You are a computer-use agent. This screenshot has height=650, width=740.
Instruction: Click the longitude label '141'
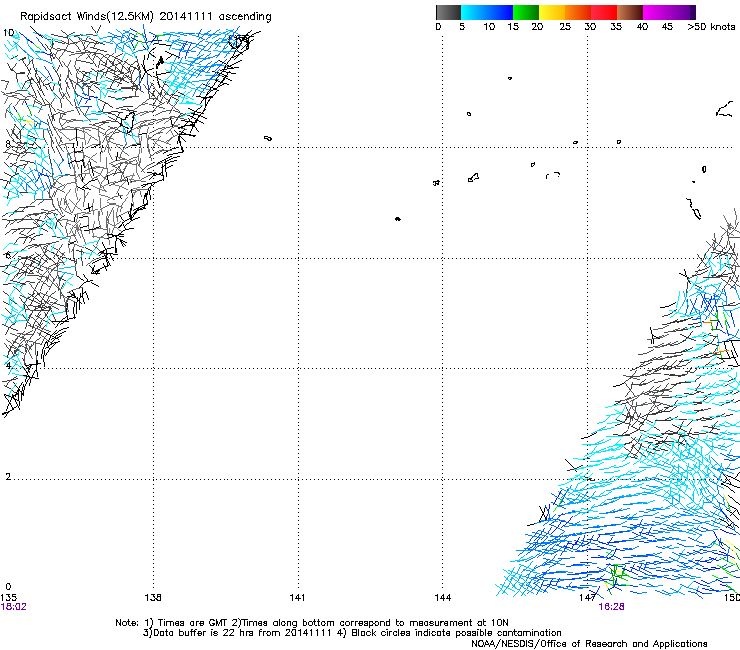click(297, 597)
